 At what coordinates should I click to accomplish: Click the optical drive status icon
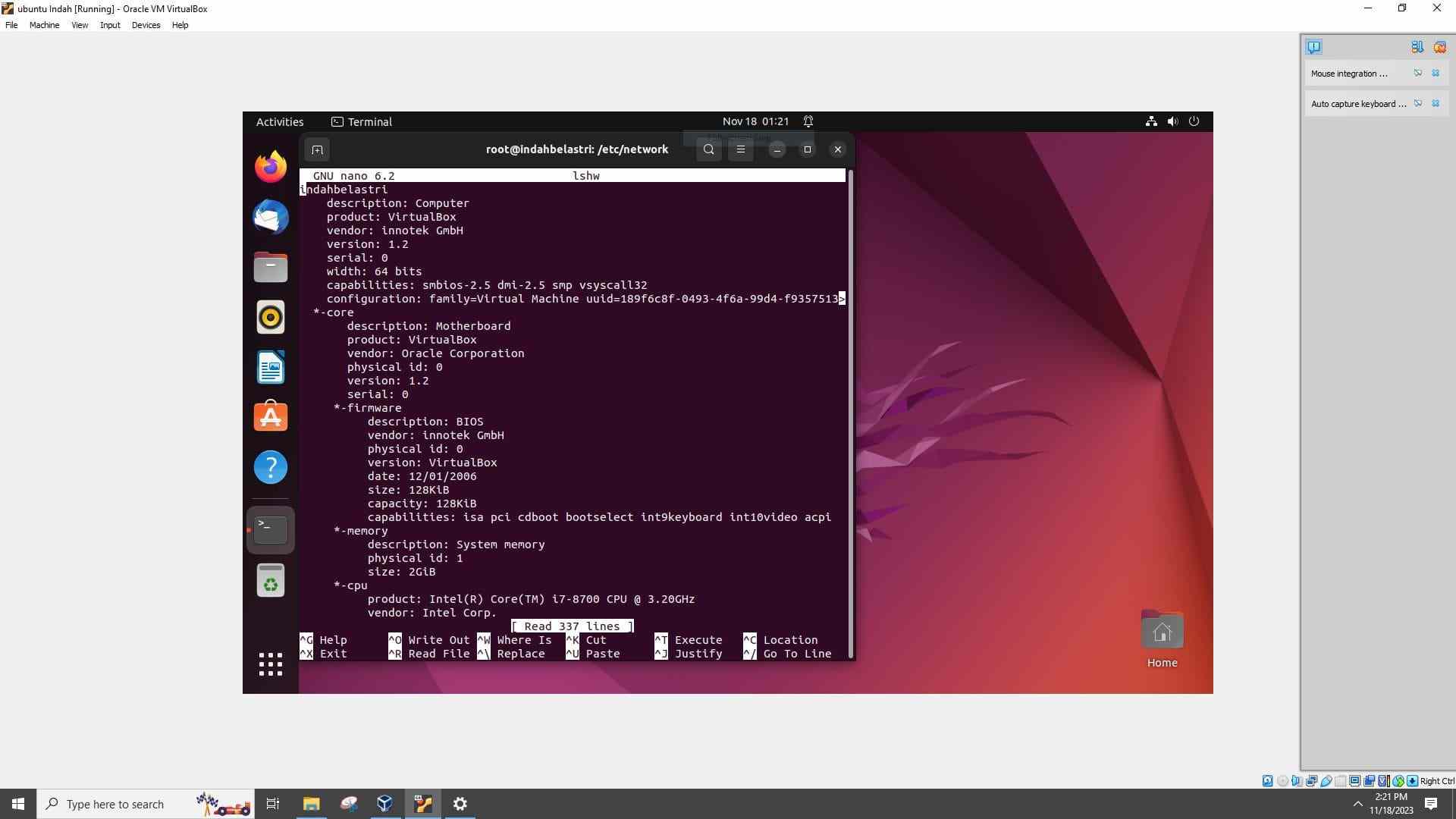(x=1282, y=781)
